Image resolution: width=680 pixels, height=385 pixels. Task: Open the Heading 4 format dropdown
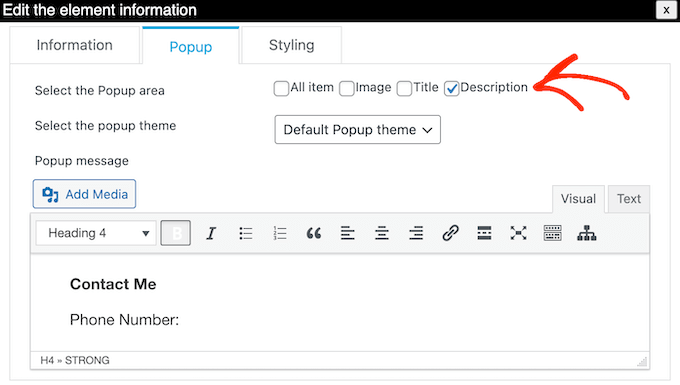pyautogui.click(x=96, y=233)
